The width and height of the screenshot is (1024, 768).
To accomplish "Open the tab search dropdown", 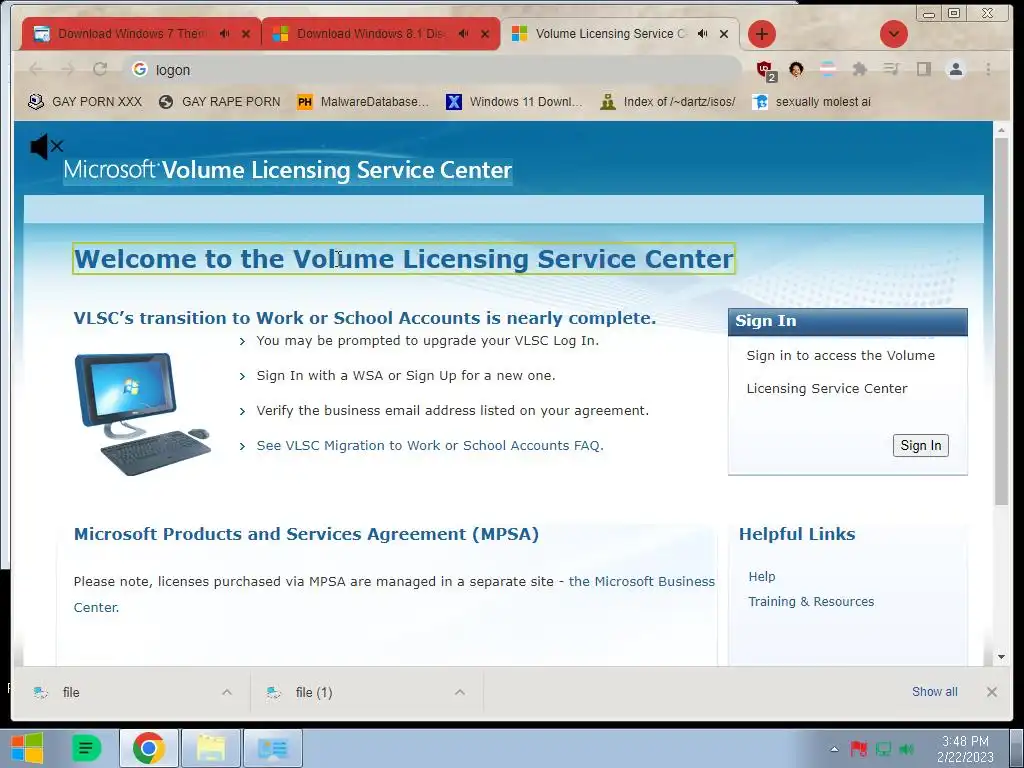I will tap(893, 34).
